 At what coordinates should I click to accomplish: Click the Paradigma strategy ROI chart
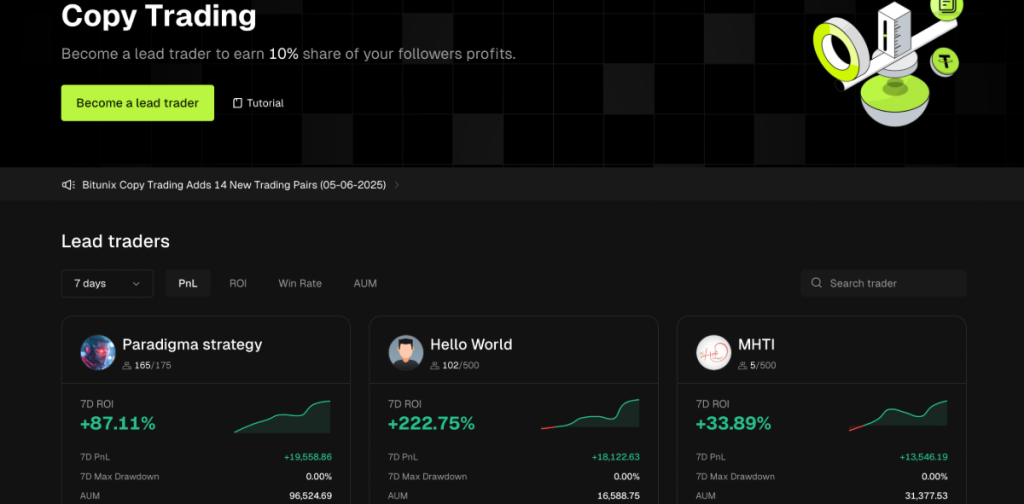point(282,417)
